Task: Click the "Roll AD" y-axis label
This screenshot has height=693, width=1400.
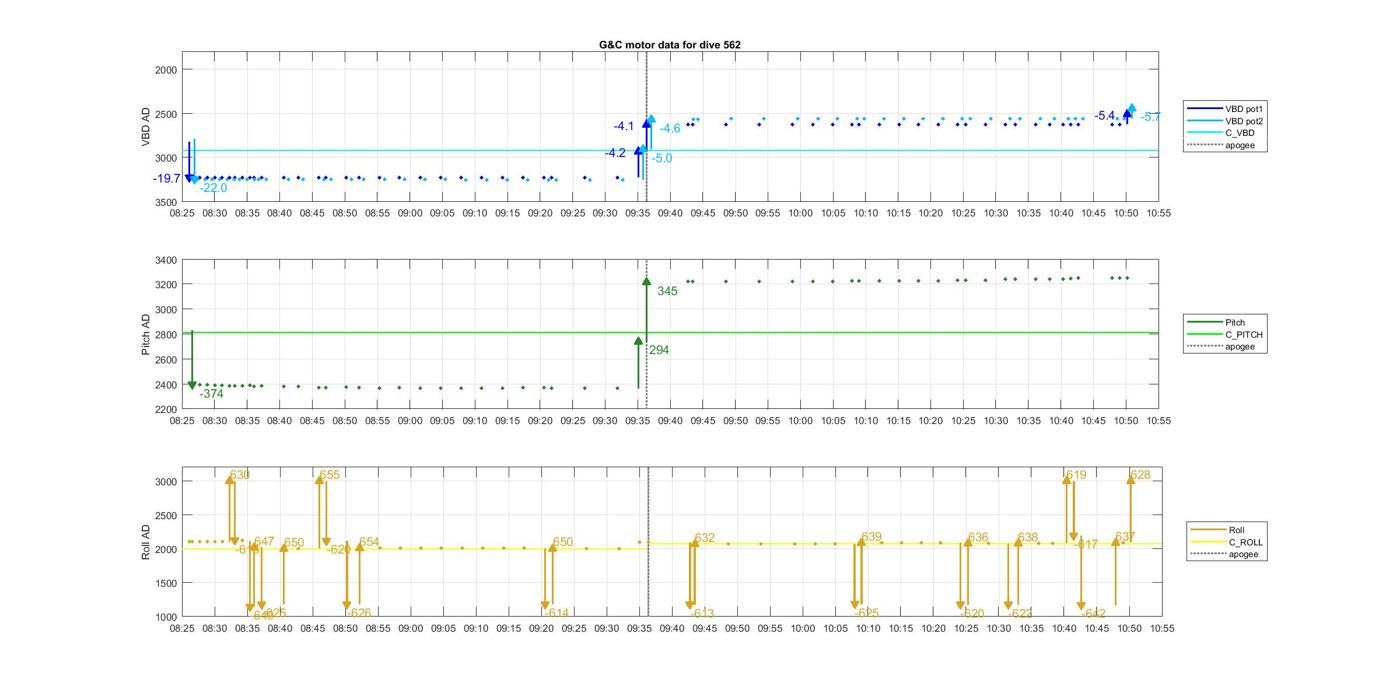Action: 146,541
